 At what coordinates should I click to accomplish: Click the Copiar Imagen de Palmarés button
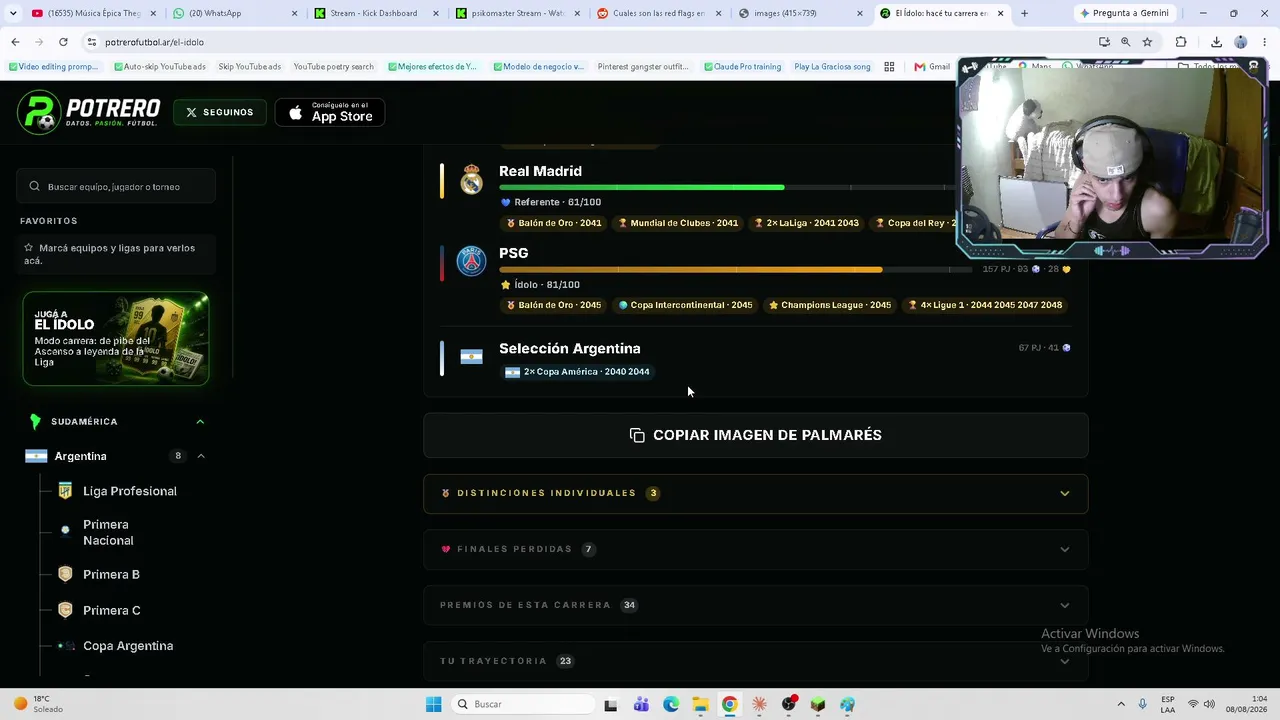click(x=756, y=435)
